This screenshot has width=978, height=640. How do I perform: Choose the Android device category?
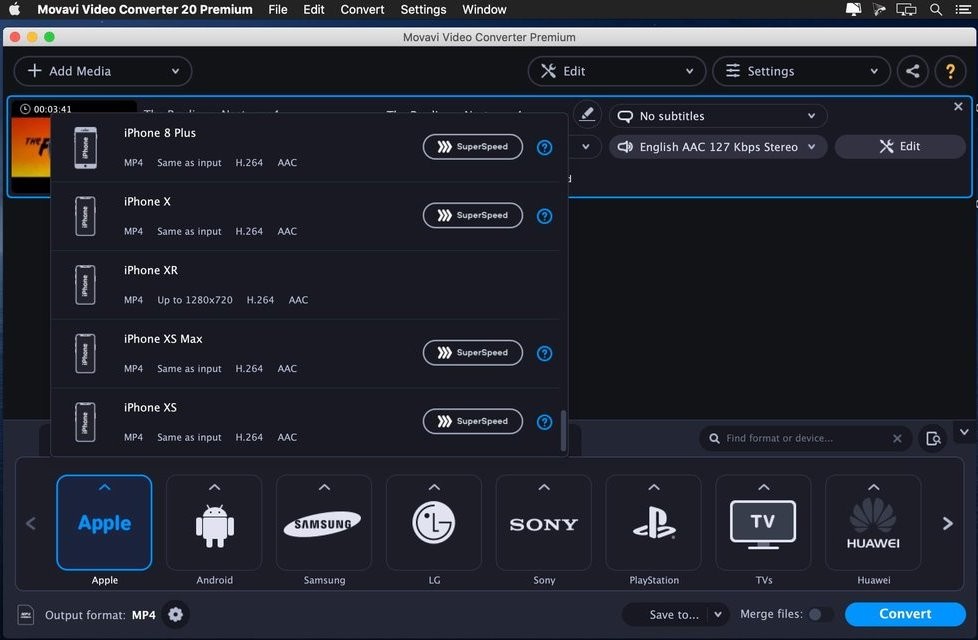tap(214, 522)
